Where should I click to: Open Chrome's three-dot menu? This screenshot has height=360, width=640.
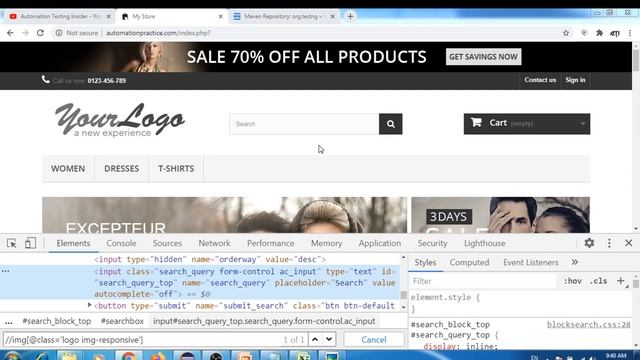630,33
